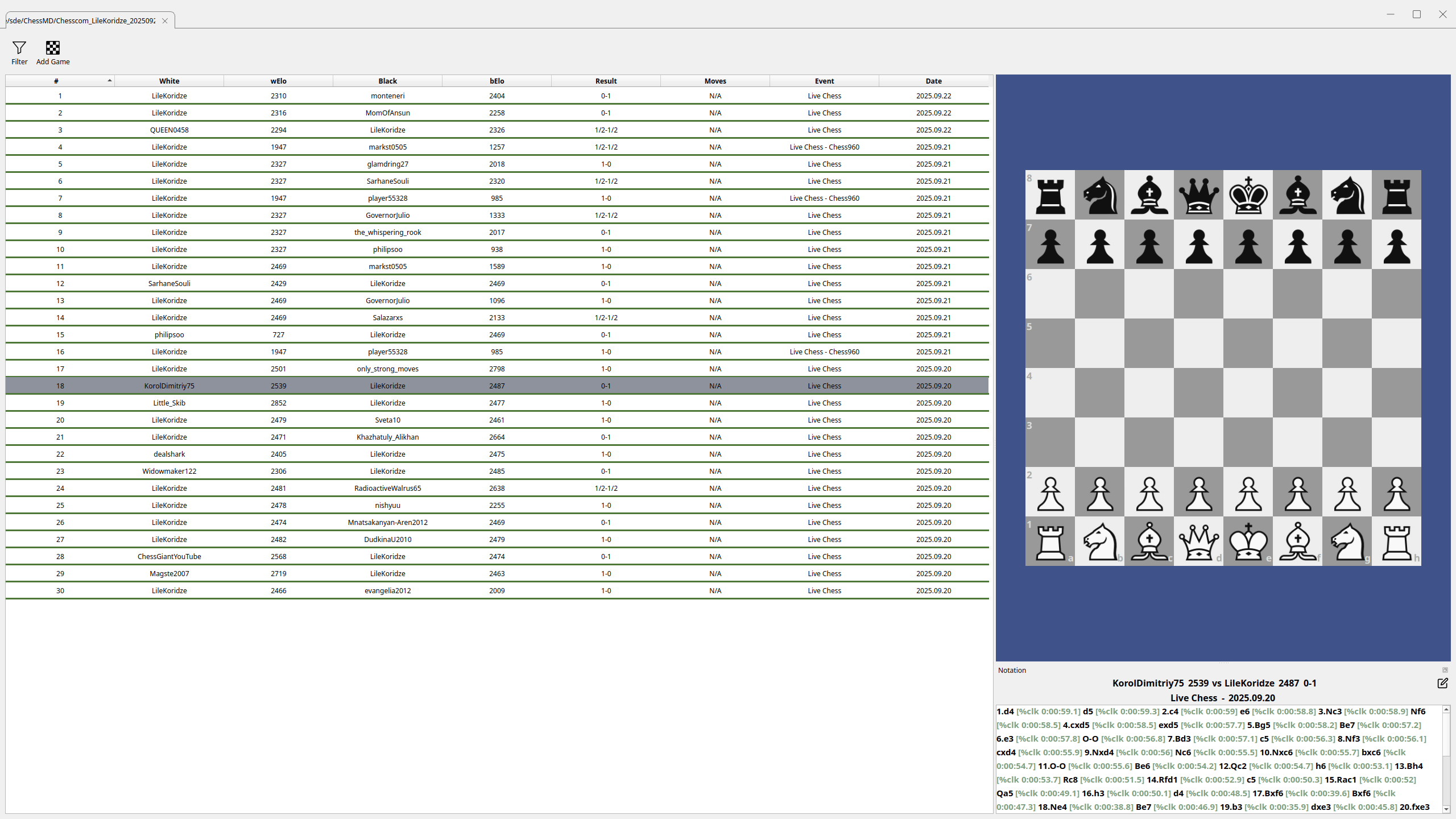Jump to move 5.Bg5 in notation
The image size is (1456, 819).
[1259, 725]
